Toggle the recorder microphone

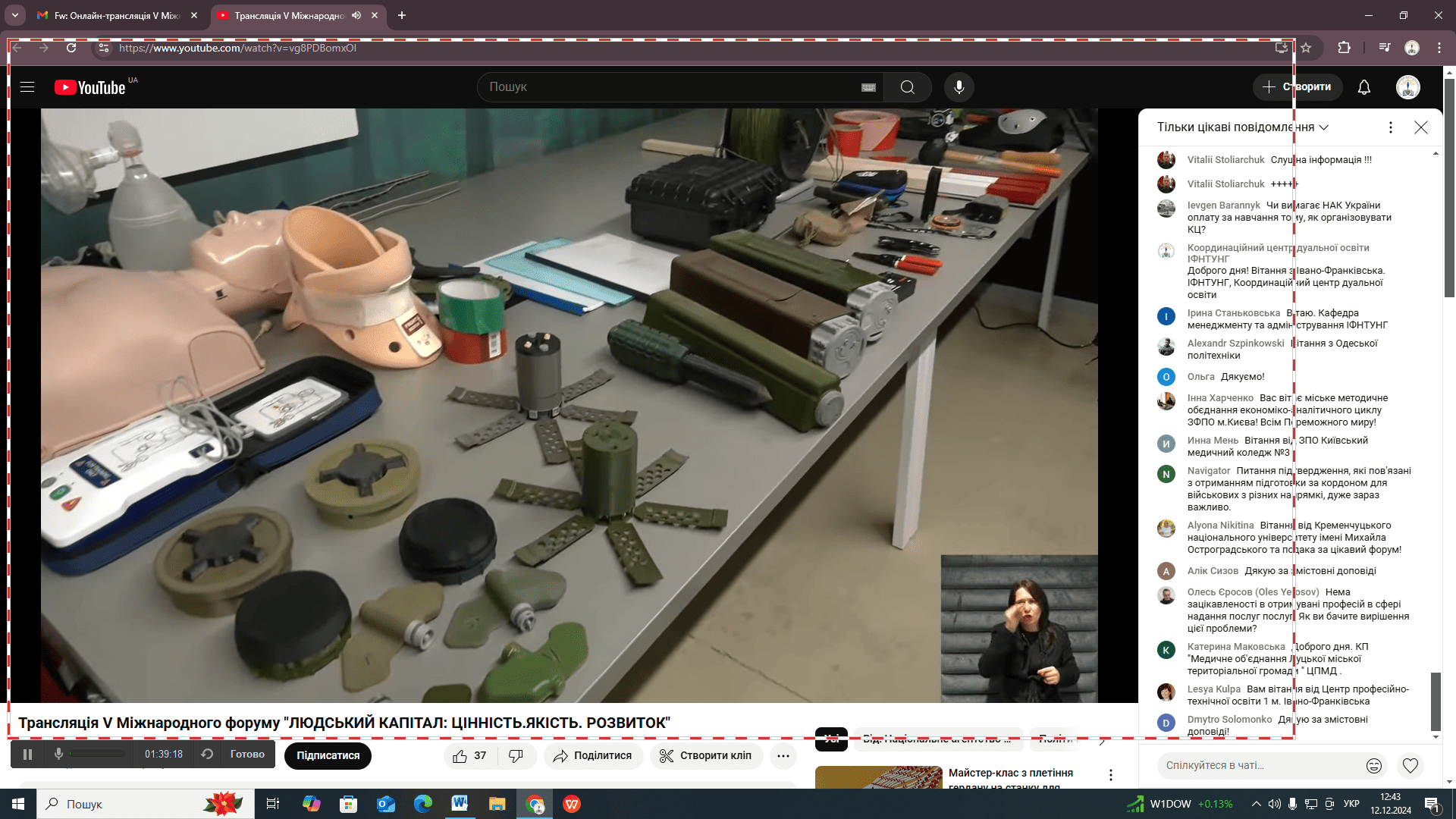tap(58, 754)
